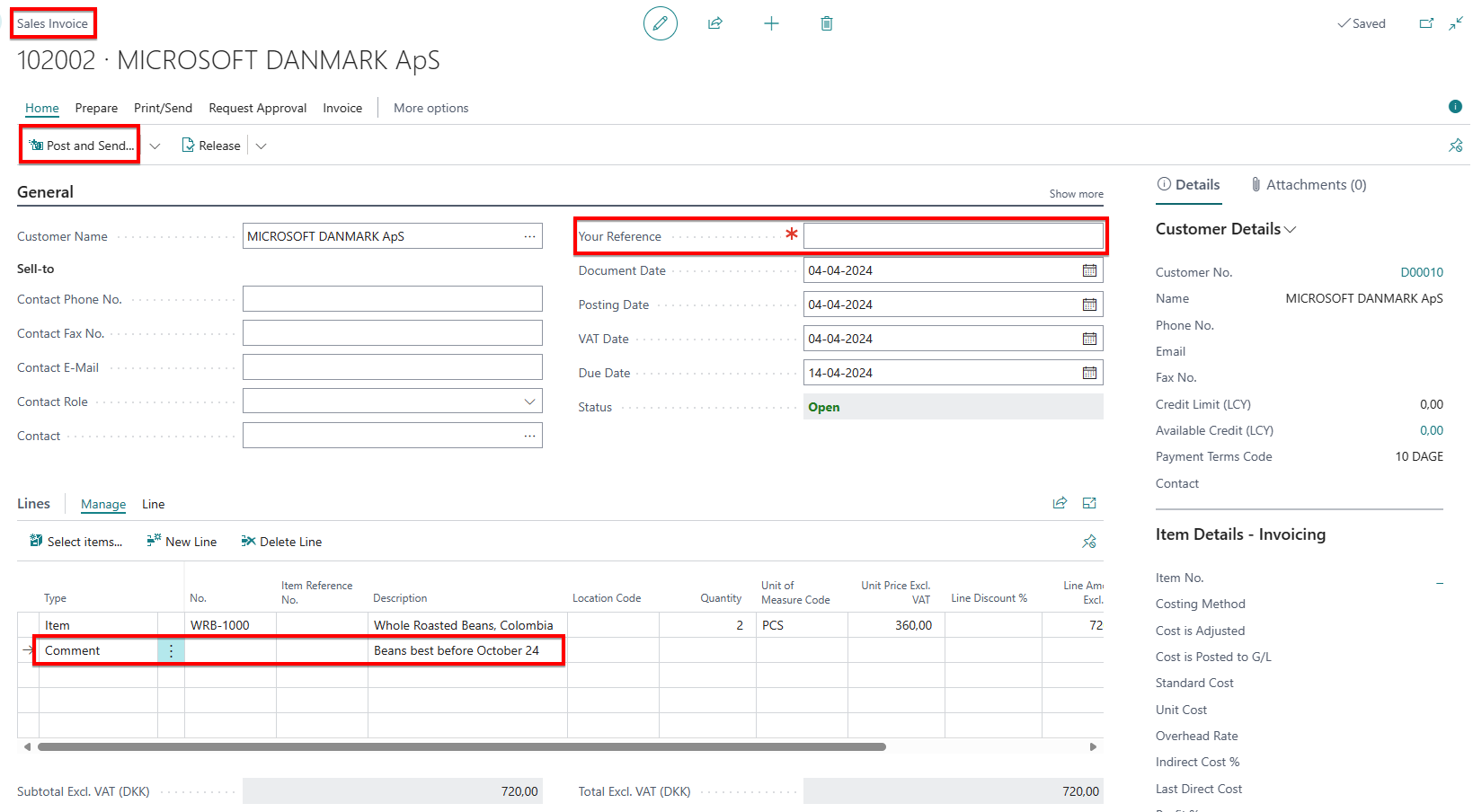This screenshot has width=1473, height=812.
Task: Open Document Date calendar picker
Action: tap(1089, 270)
